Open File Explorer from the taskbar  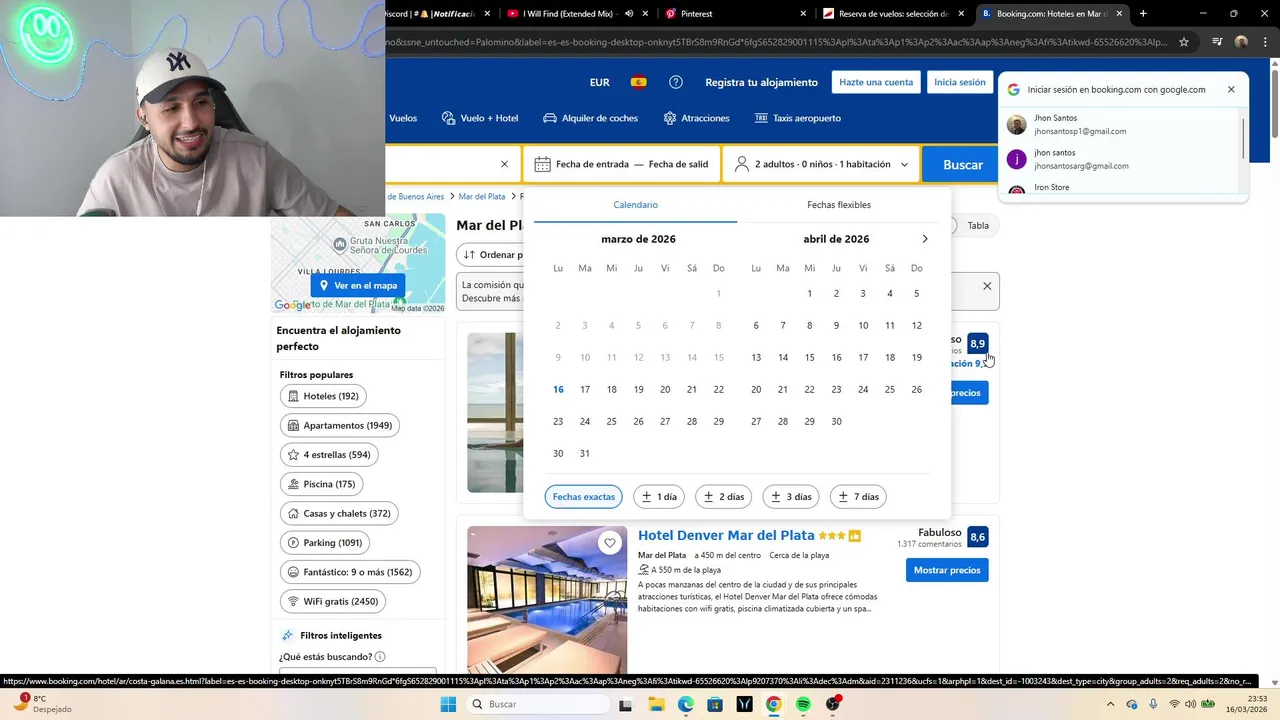pyautogui.click(x=656, y=704)
